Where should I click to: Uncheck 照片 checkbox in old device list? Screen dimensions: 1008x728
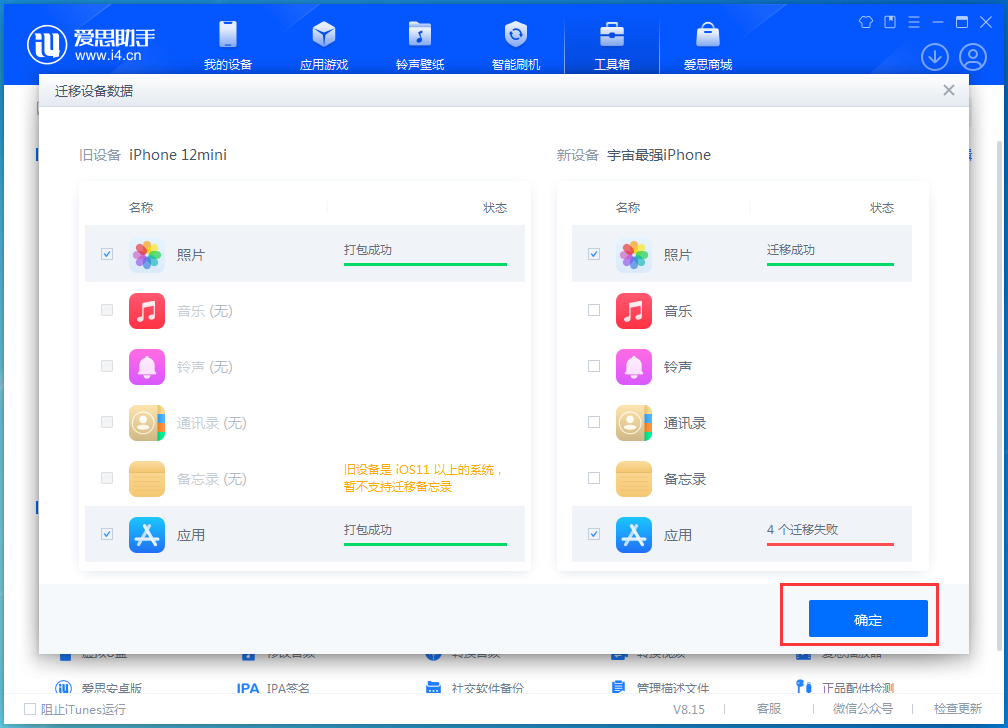point(107,254)
